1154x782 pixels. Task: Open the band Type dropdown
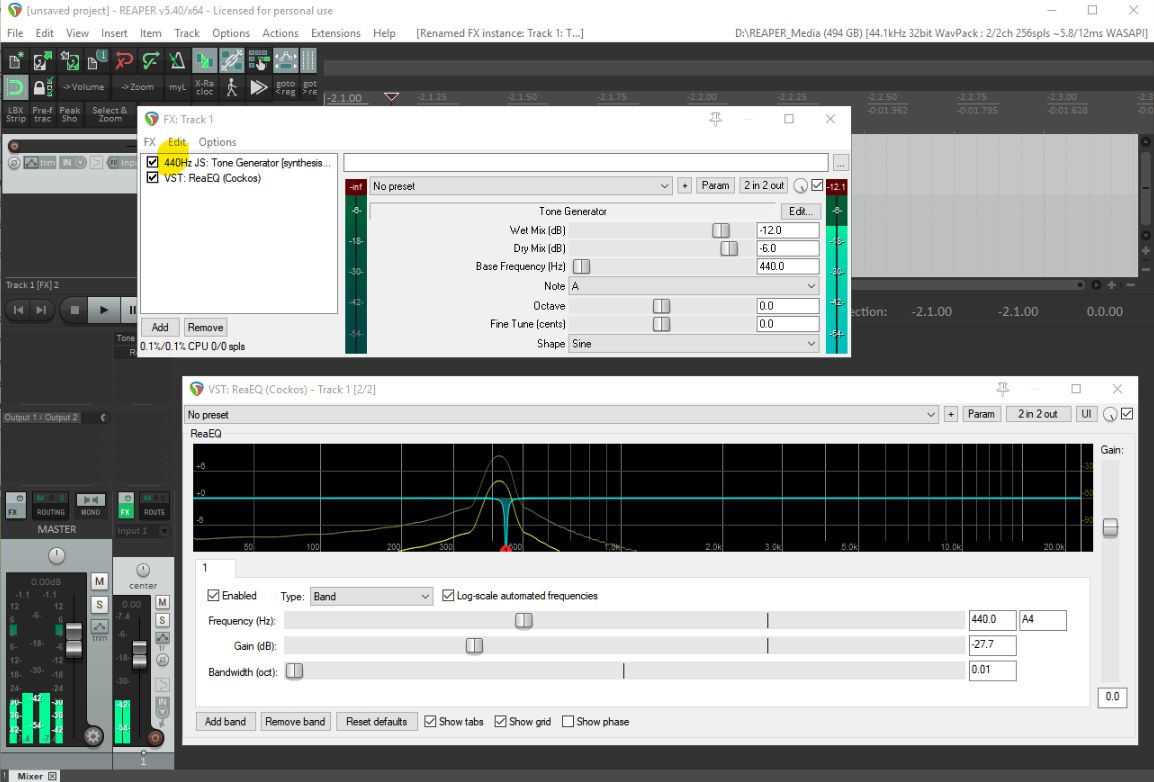click(x=371, y=596)
